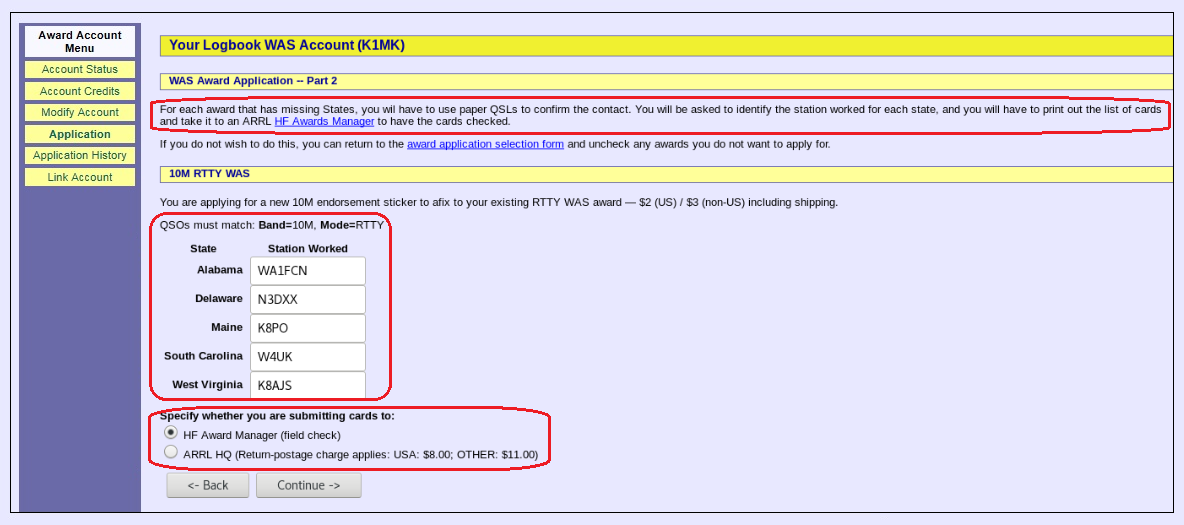Select the ARRL HQ submission radio button
This screenshot has height=525, width=1184.
pyautogui.click(x=171, y=452)
